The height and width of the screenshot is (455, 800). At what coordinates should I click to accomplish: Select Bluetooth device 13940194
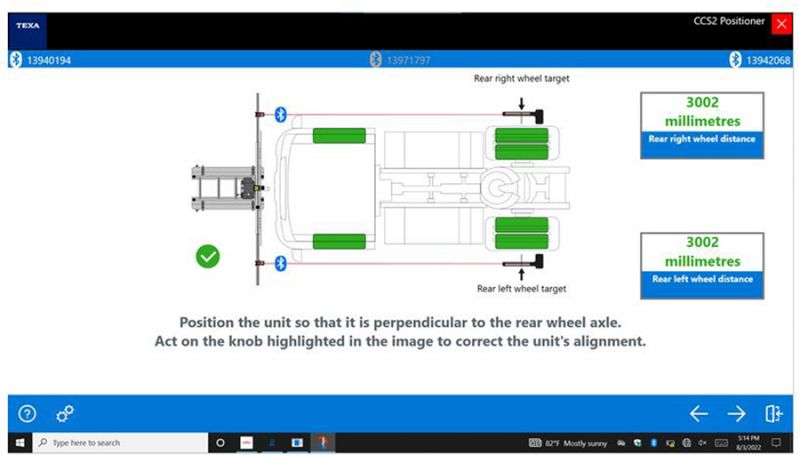[41, 60]
